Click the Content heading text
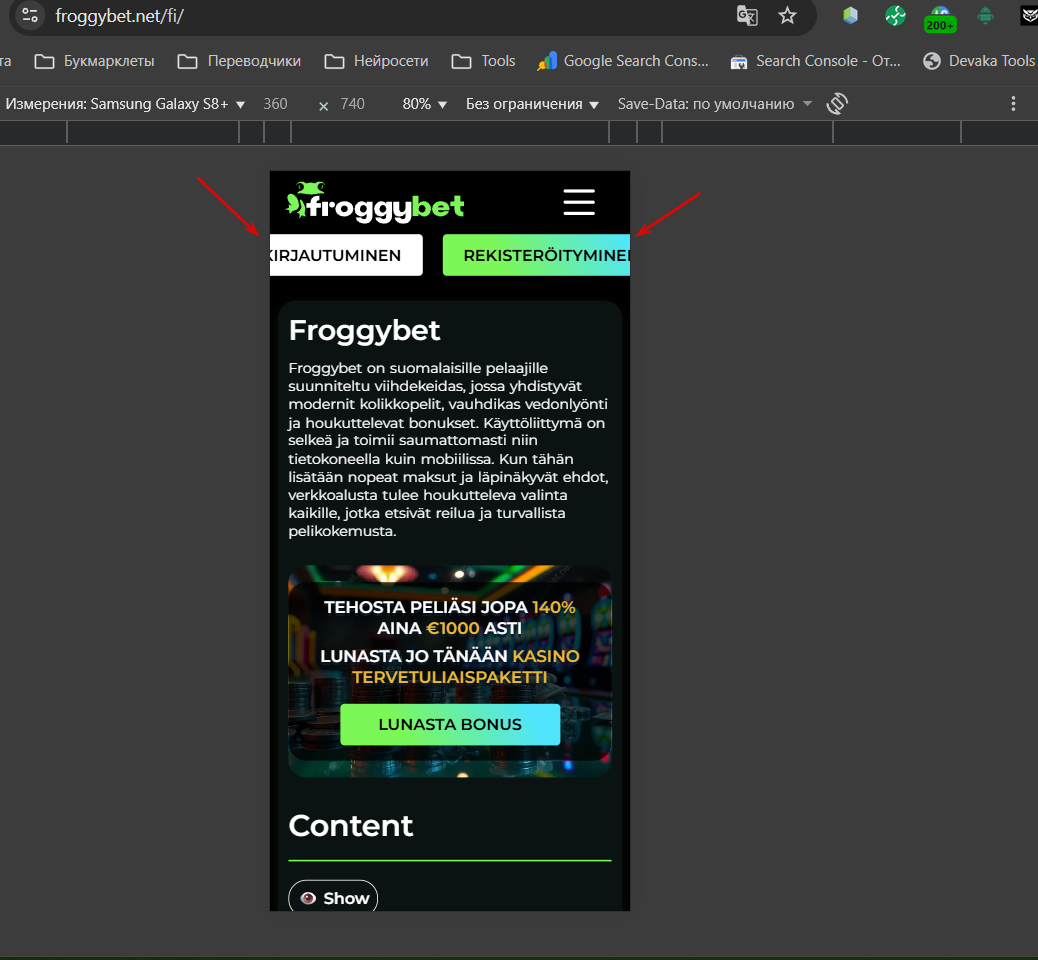This screenshot has width=1038, height=960. 351,826
